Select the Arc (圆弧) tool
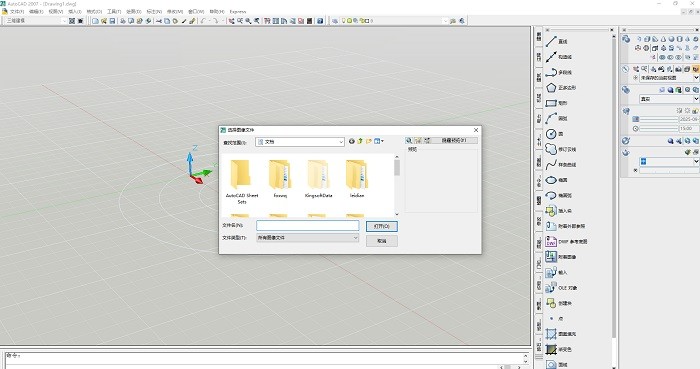Image resolution: width=700 pixels, height=369 pixels. [556, 118]
